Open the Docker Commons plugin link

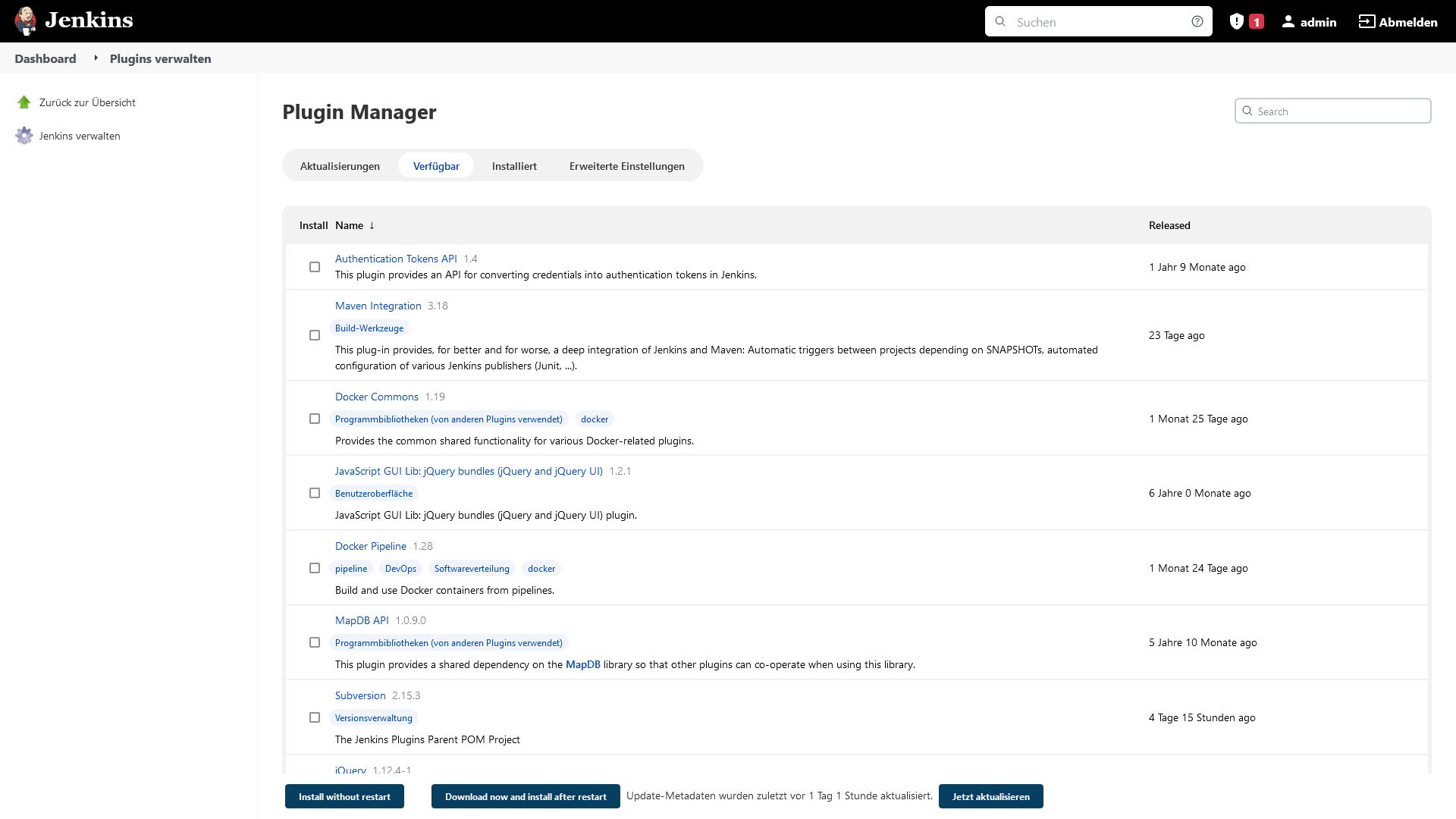376,397
